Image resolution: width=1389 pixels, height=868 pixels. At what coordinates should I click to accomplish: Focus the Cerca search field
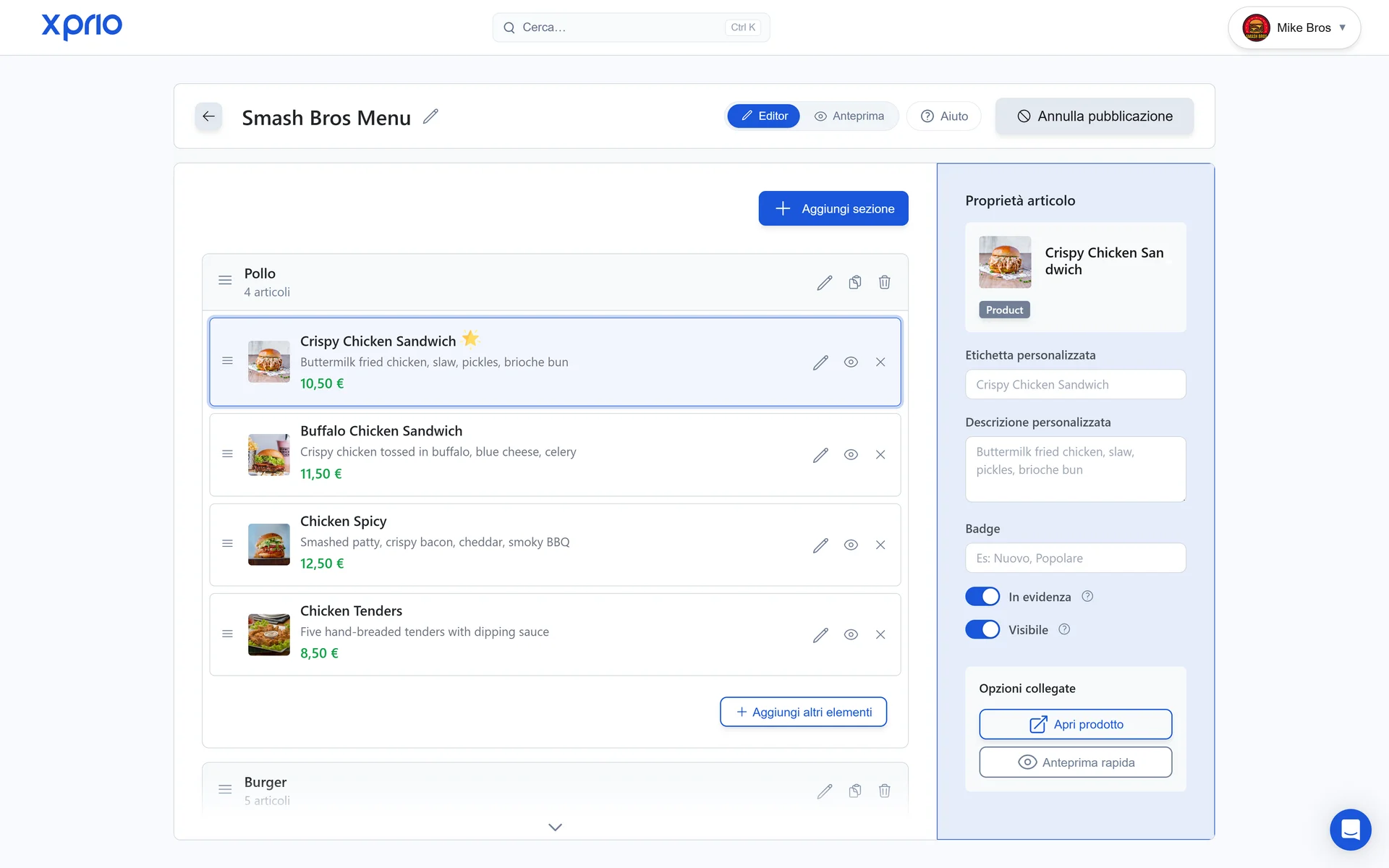631,27
